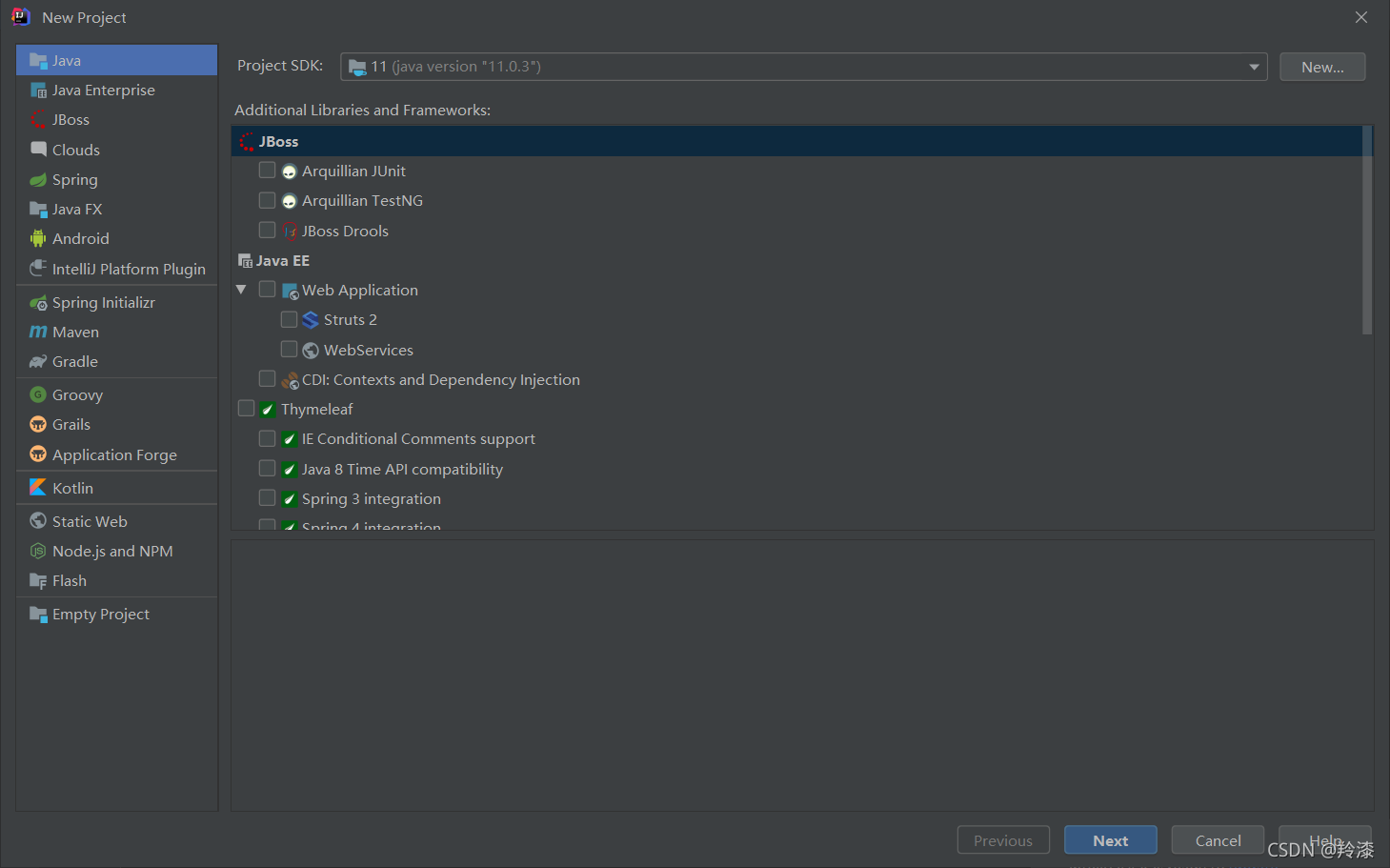This screenshot has width=1390, height=868.
Task: Select Kotlin project type
Action: click(x=116, y=487)
